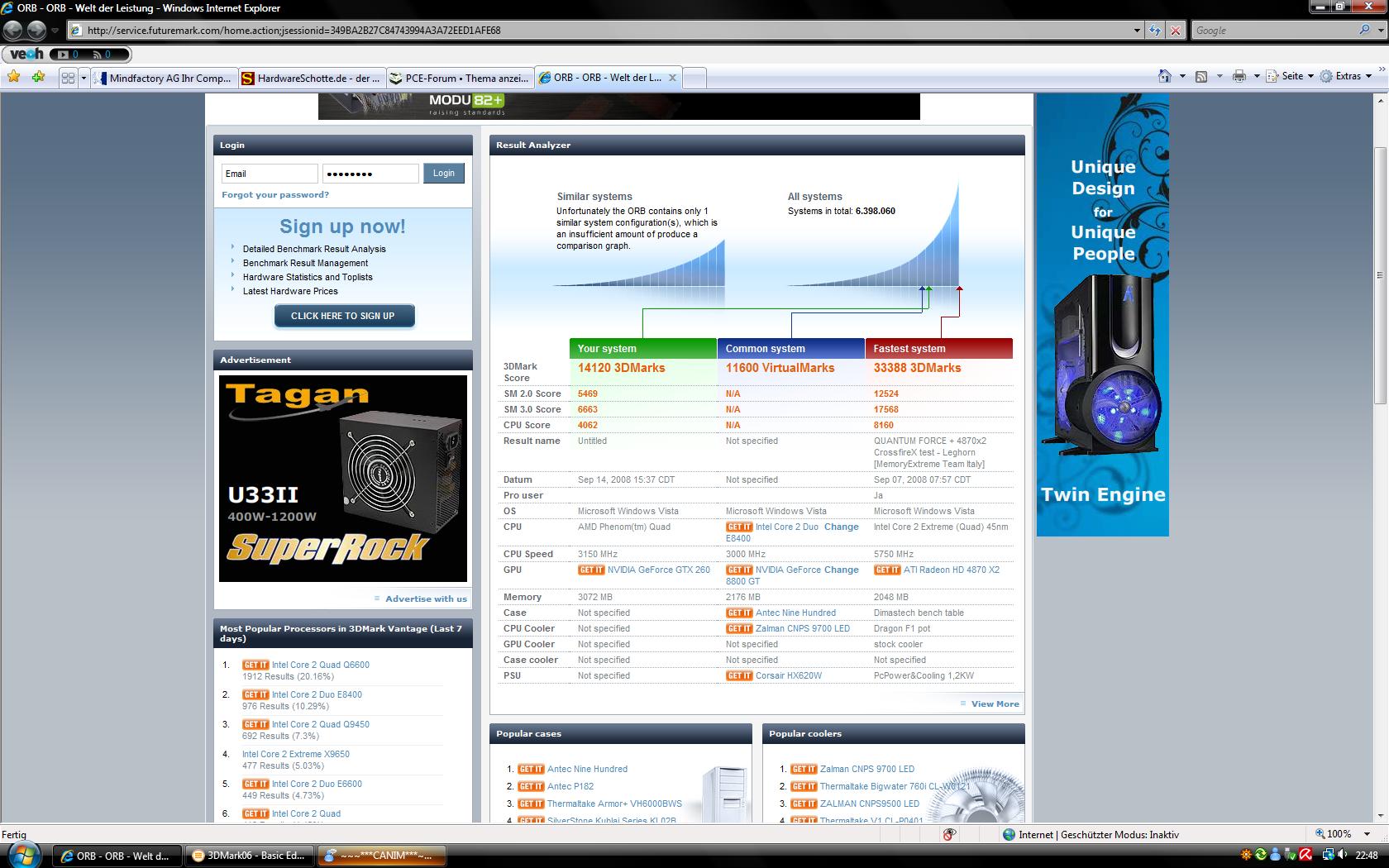Click the Add to Favorites icon
Screen dimensions: 1389x868
38,78
